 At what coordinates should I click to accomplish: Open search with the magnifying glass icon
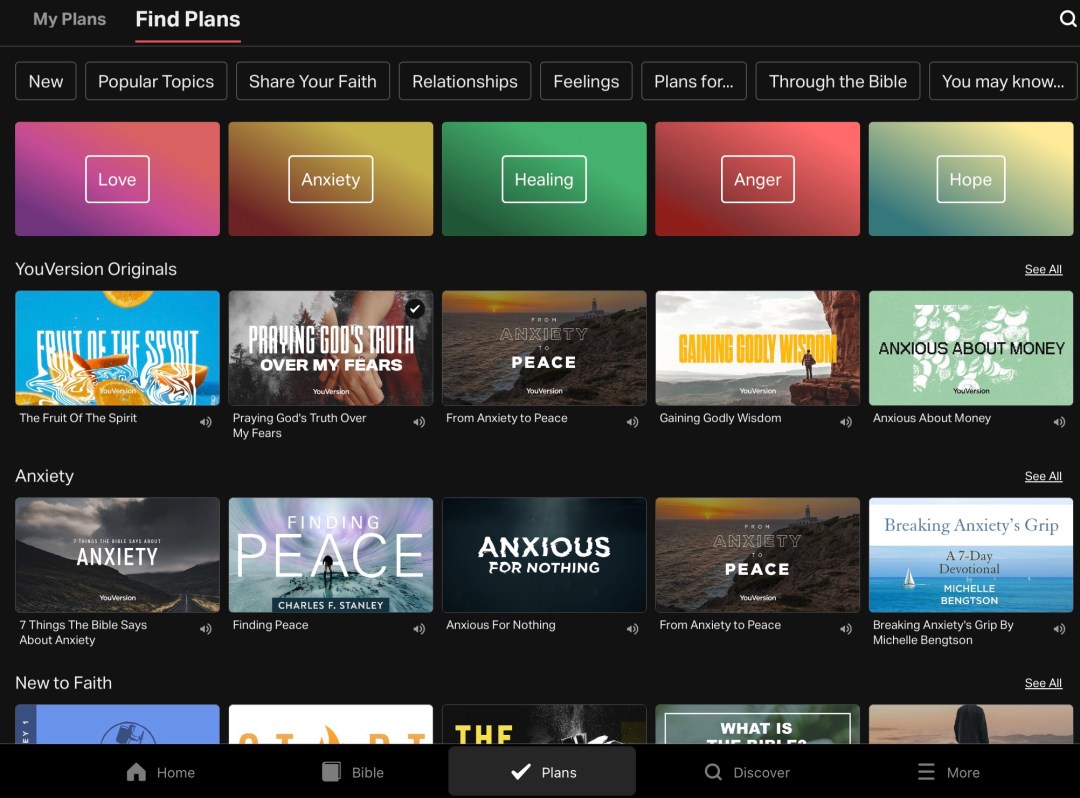pyautogui.click(x=1068, y=19)
